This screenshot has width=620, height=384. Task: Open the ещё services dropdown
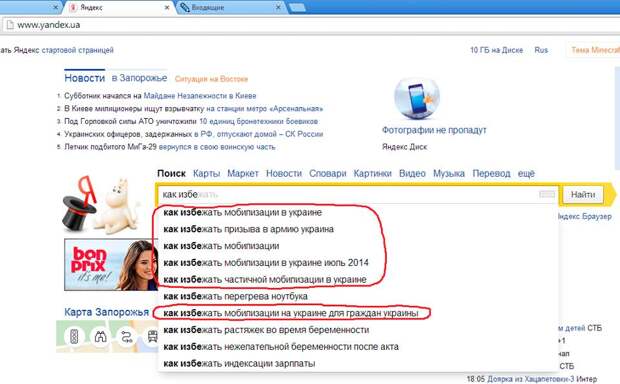[526, 174]
